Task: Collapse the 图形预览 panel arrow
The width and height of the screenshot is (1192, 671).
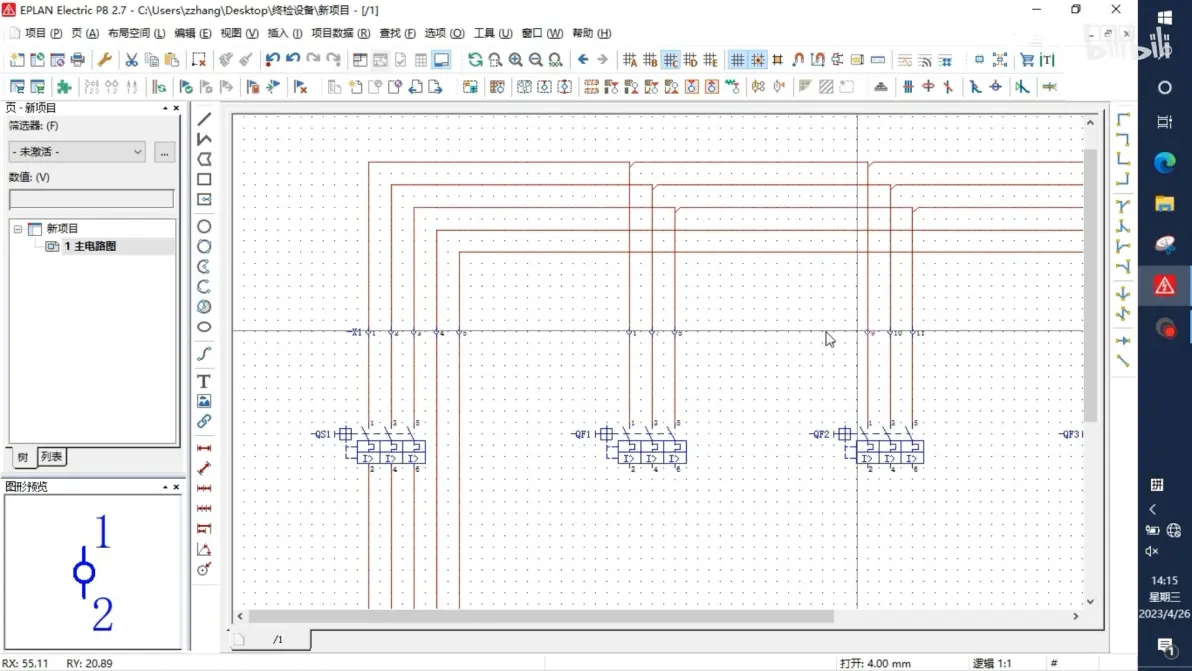Action: (165, 486)
